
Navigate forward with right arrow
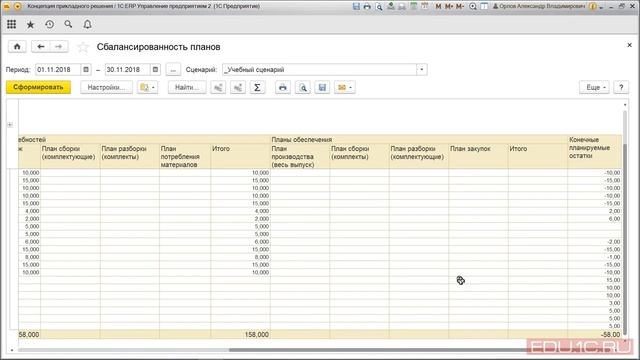pyautogui.click(x=59, y=47)
